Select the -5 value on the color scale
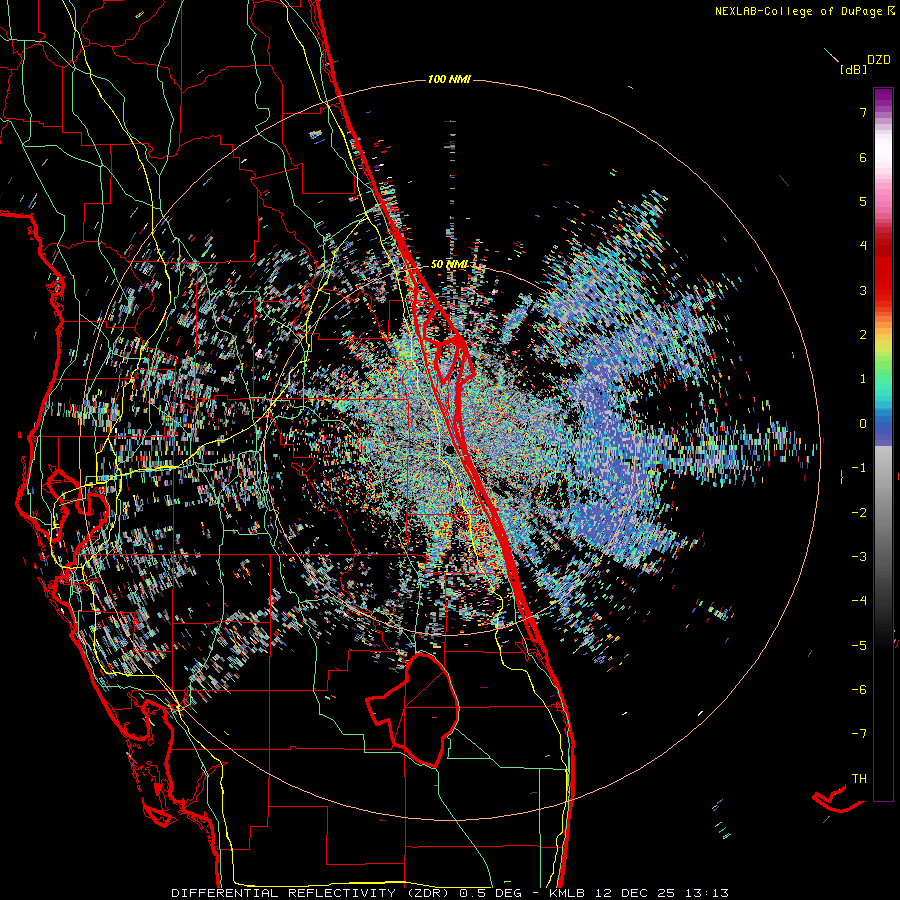 tap(859, 646)
